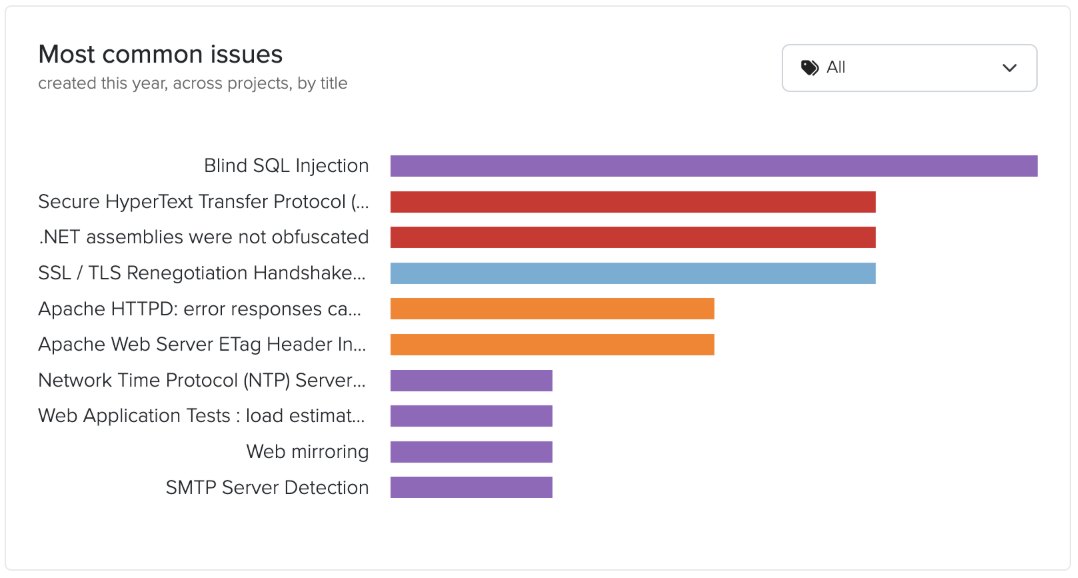Click the Secure HyperText Transfer Protocol bar
Viewport: 1078px width, 578px height.
pos(630,201)
